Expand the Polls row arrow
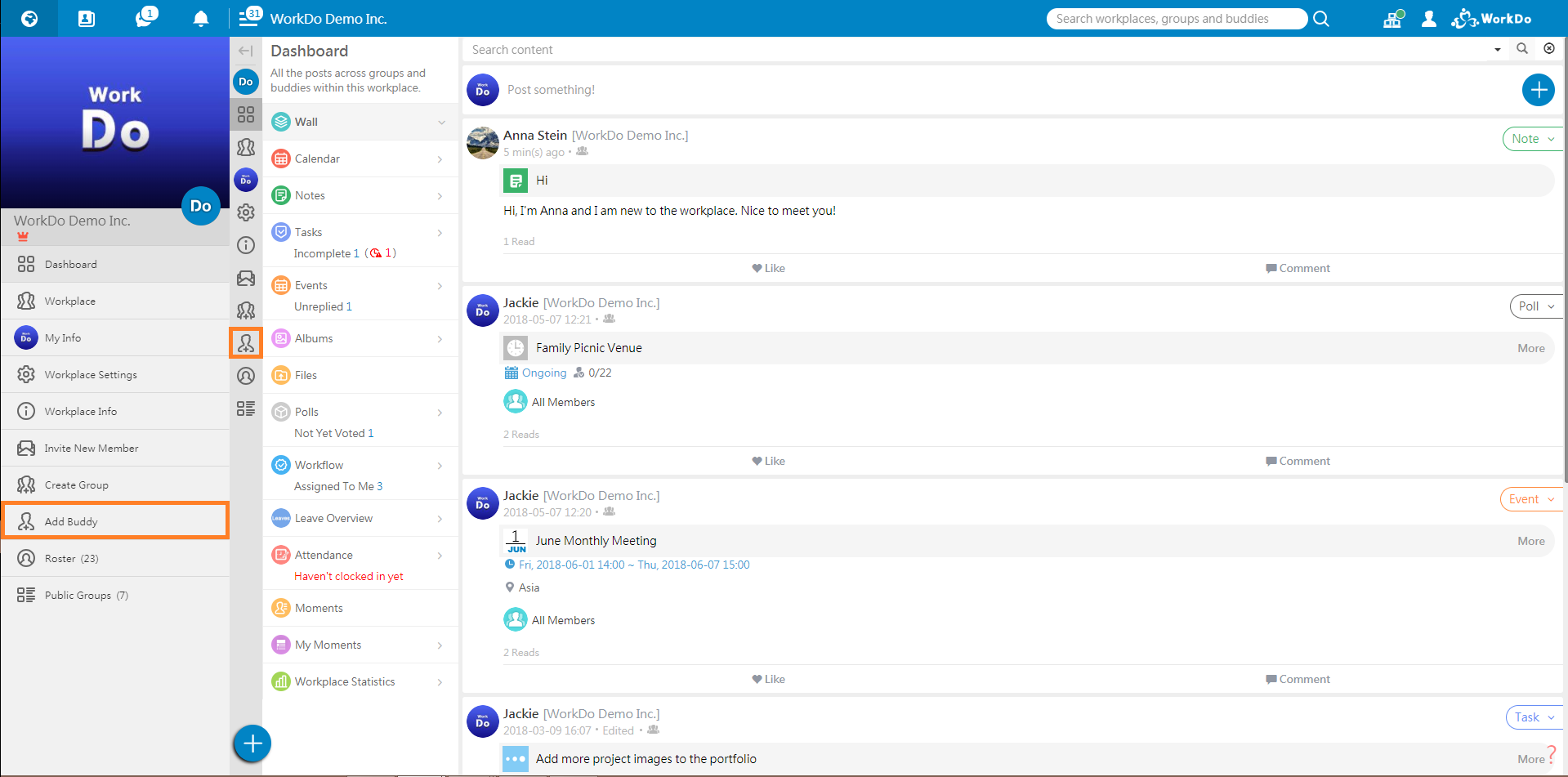The height and width of the screenshot is (777, 1568). 440,413
